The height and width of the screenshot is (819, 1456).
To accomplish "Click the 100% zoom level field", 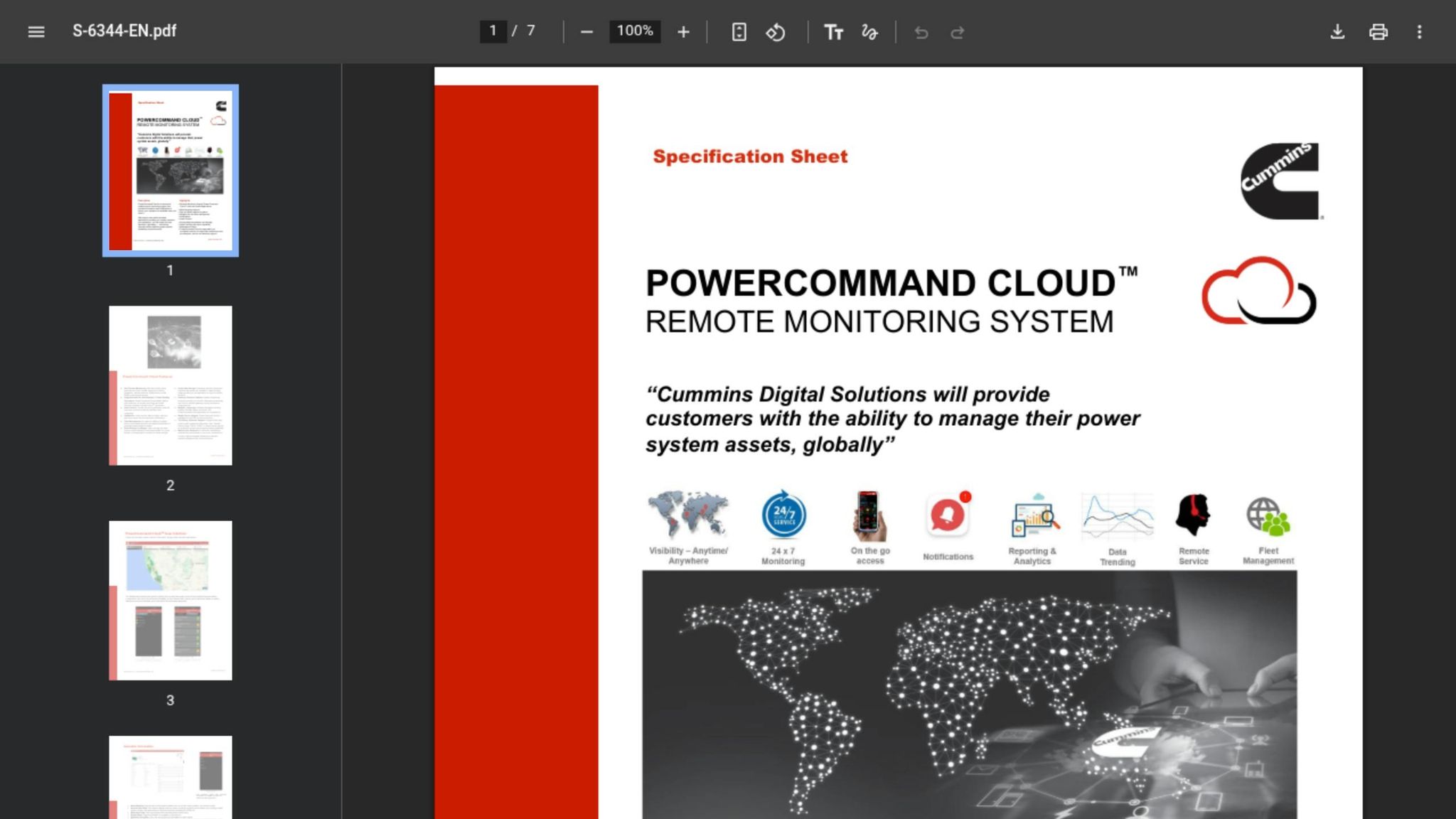I will pyautogui.click(x=635, y=31).
